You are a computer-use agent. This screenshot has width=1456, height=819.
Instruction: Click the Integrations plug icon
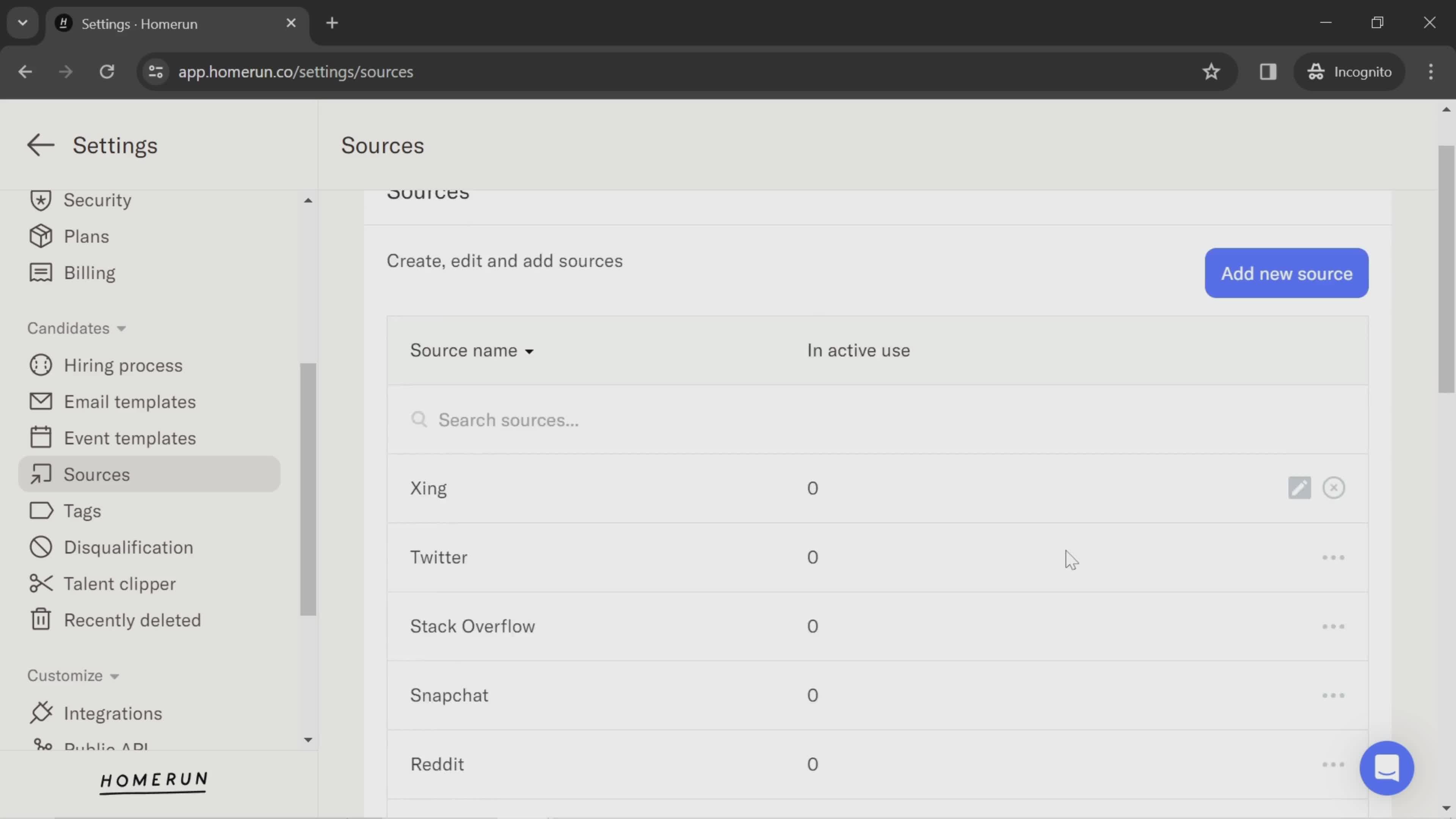[41, 713]
